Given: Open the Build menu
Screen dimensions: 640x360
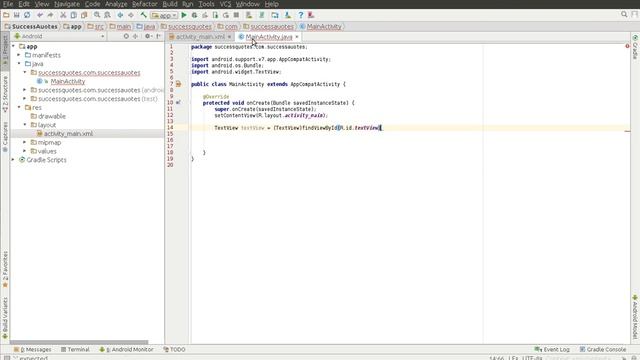Looking at the screenshot, I should (170, 4).
